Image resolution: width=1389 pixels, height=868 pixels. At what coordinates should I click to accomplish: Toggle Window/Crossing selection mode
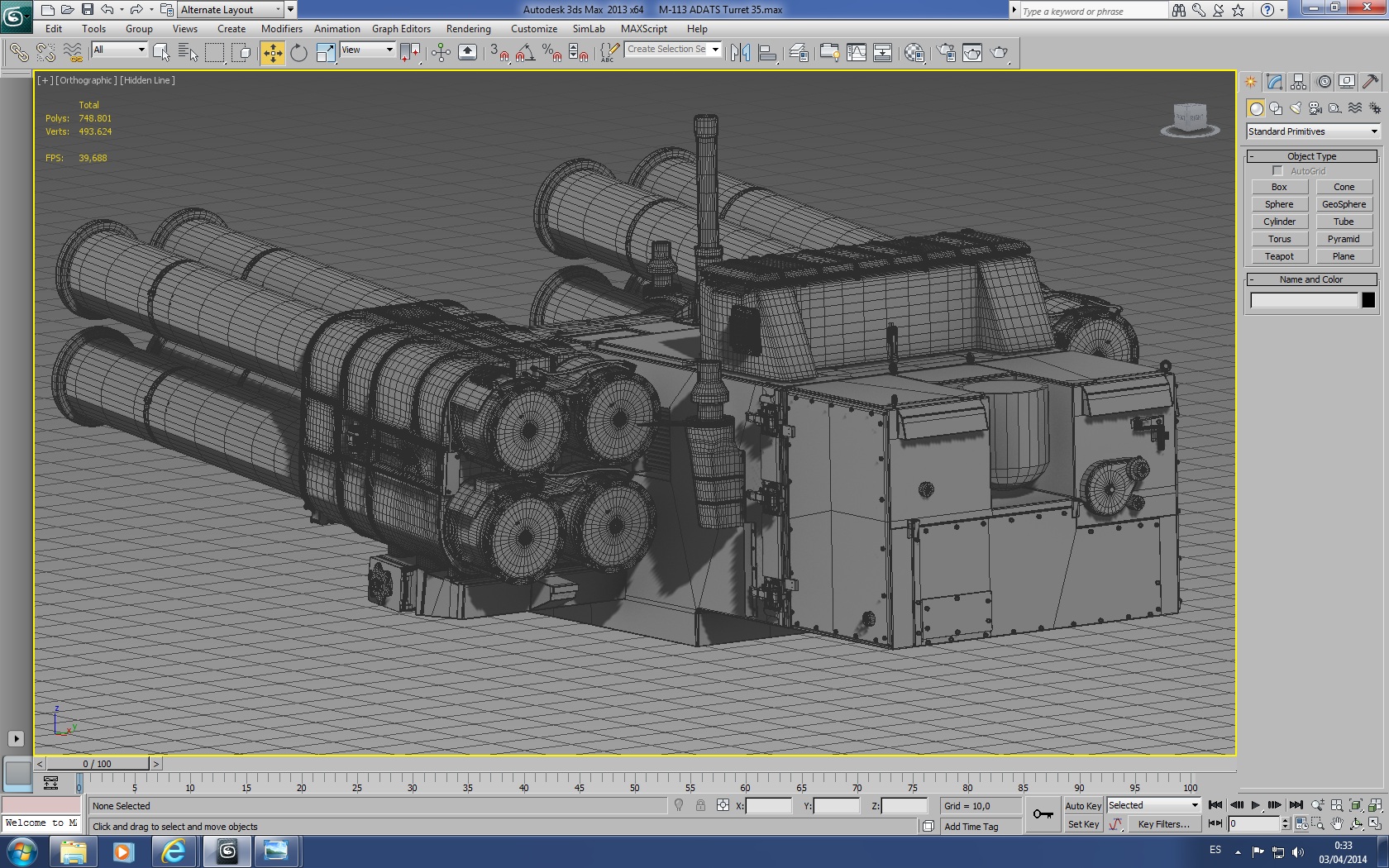pyautogui.click(x=241, y=53)
